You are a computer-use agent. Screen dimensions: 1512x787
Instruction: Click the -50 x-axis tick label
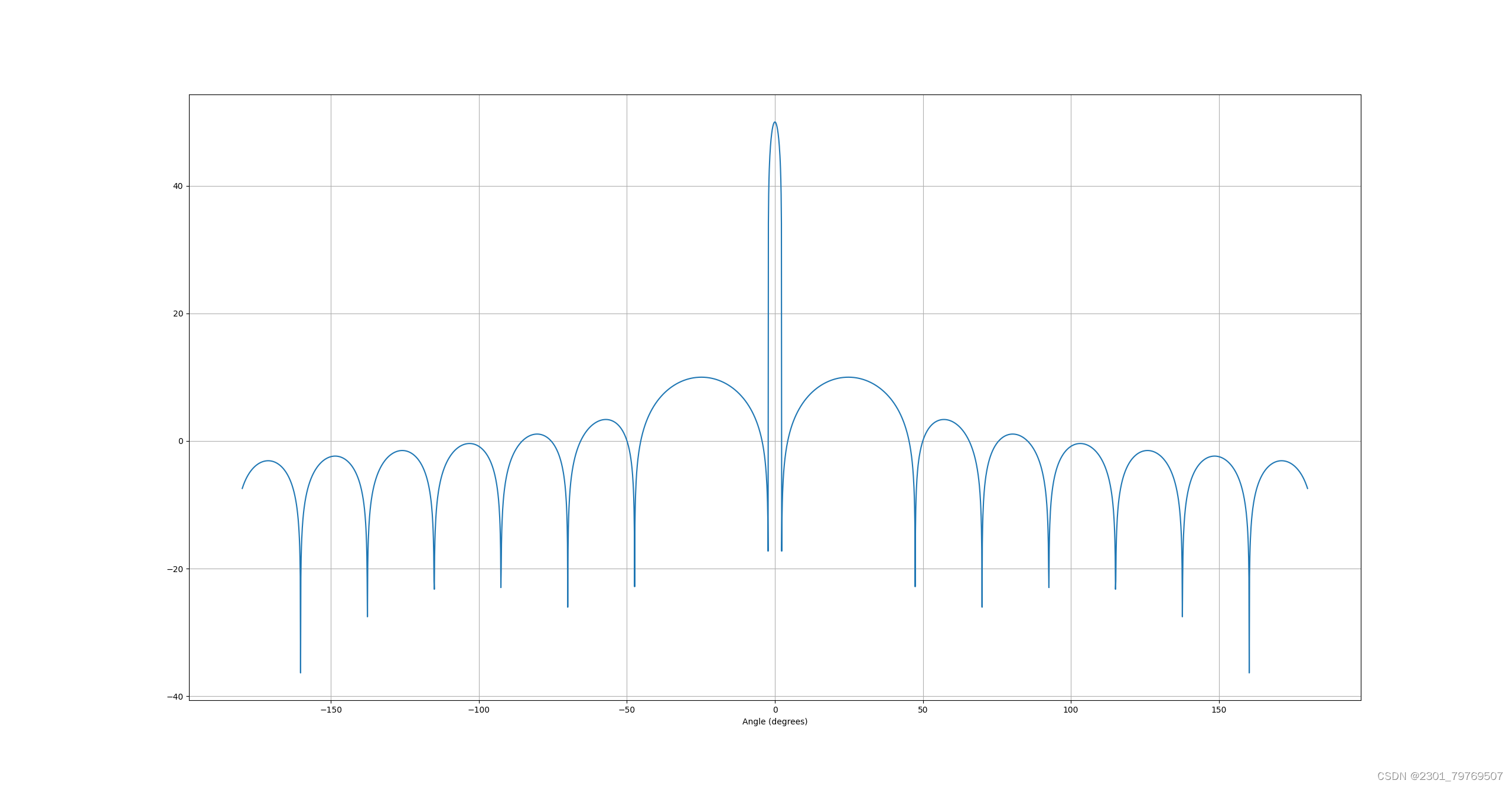[x=627, y=710]
